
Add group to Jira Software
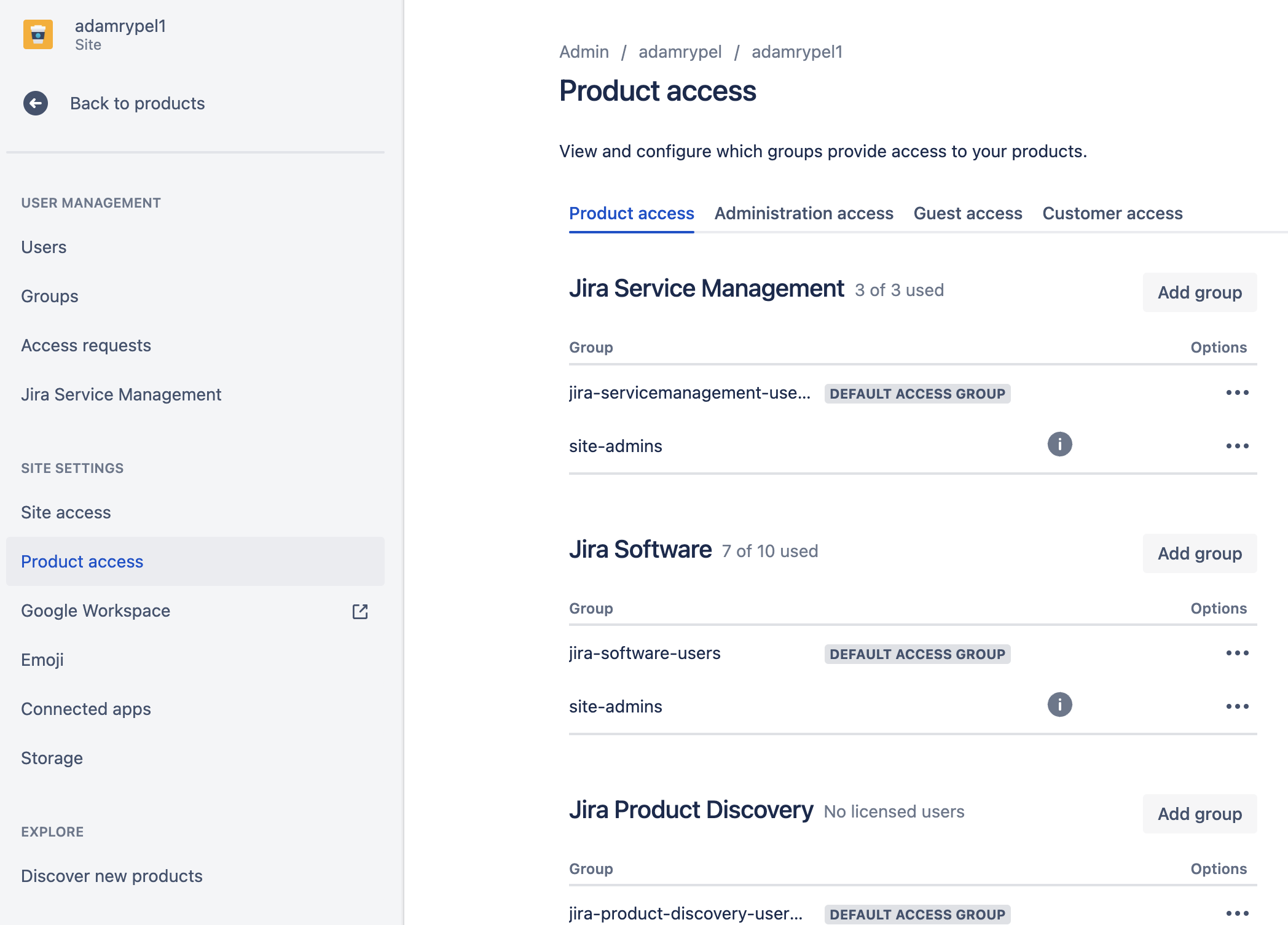[1199, 553]
